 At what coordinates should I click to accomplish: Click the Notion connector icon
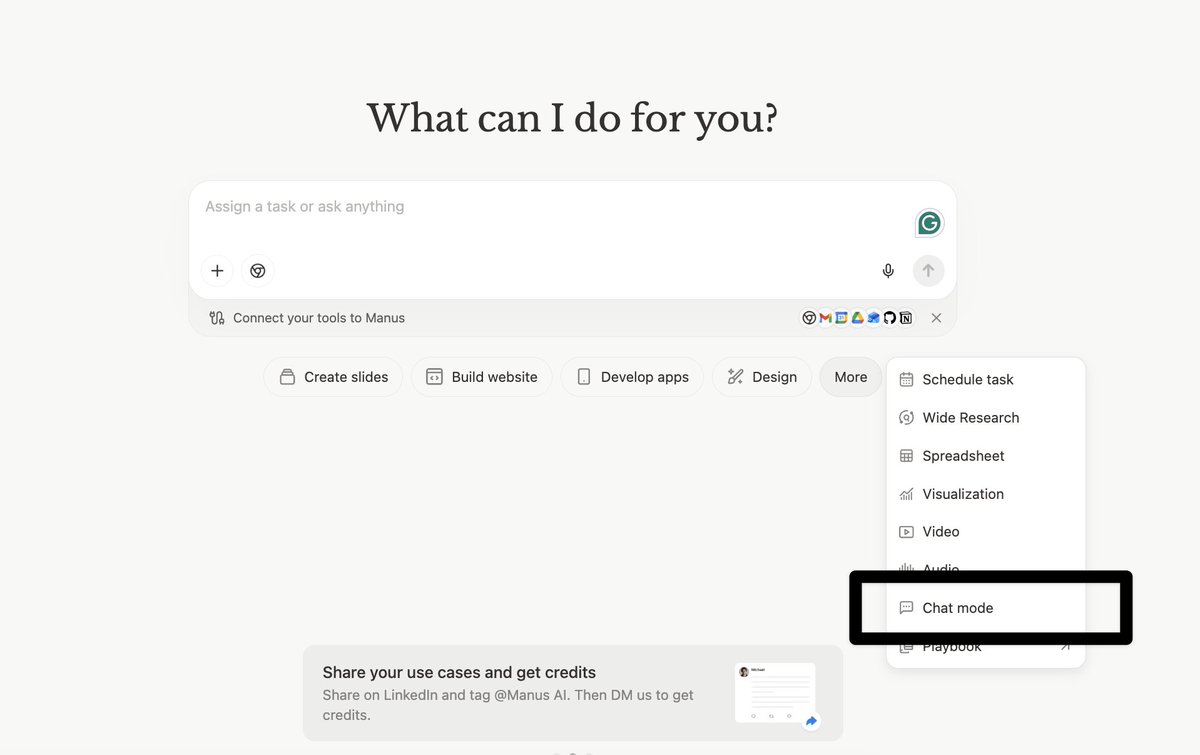click(x=905, y=318)
